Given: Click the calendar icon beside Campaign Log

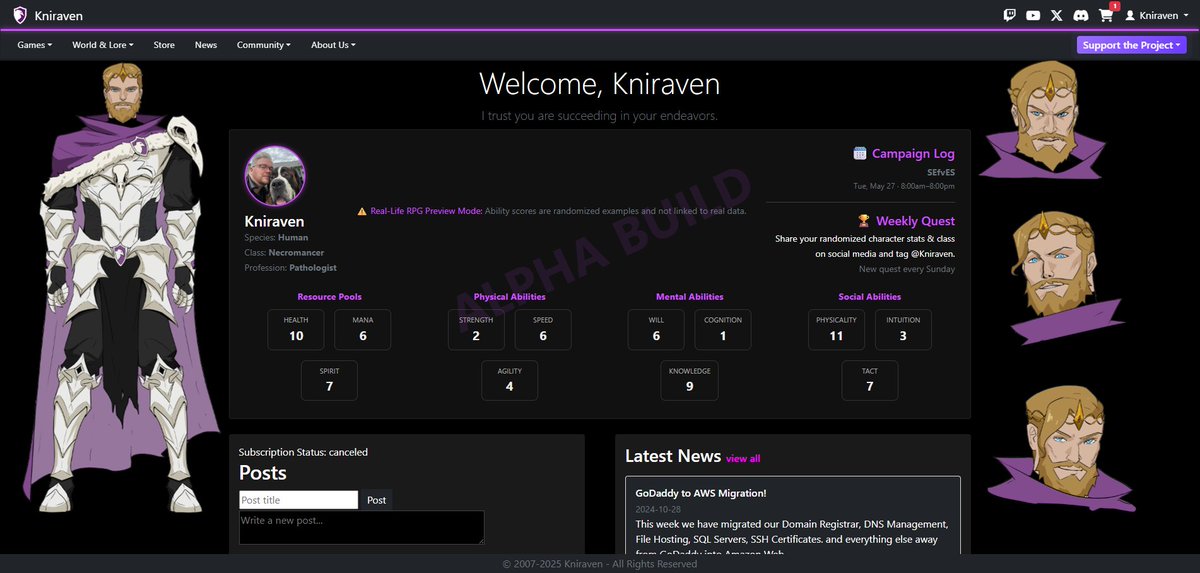Looking at the screenshot, I should click(x=859, y=153).
